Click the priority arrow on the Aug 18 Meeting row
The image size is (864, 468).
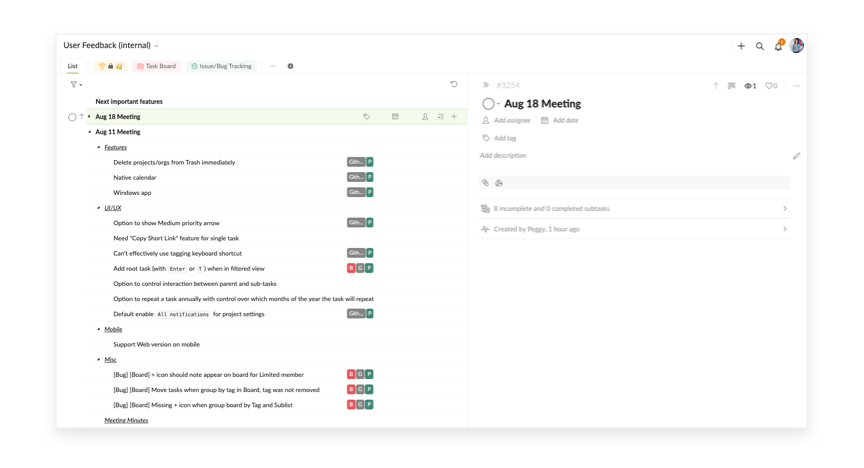tap(82, 117)
